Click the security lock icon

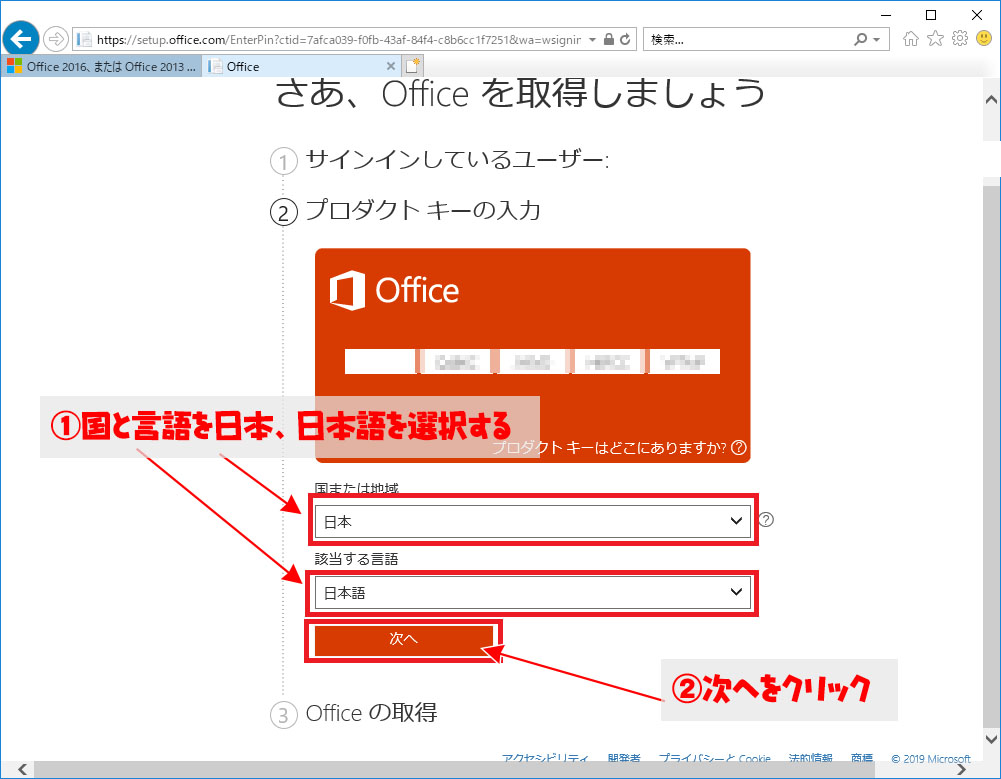pos(608,40)
